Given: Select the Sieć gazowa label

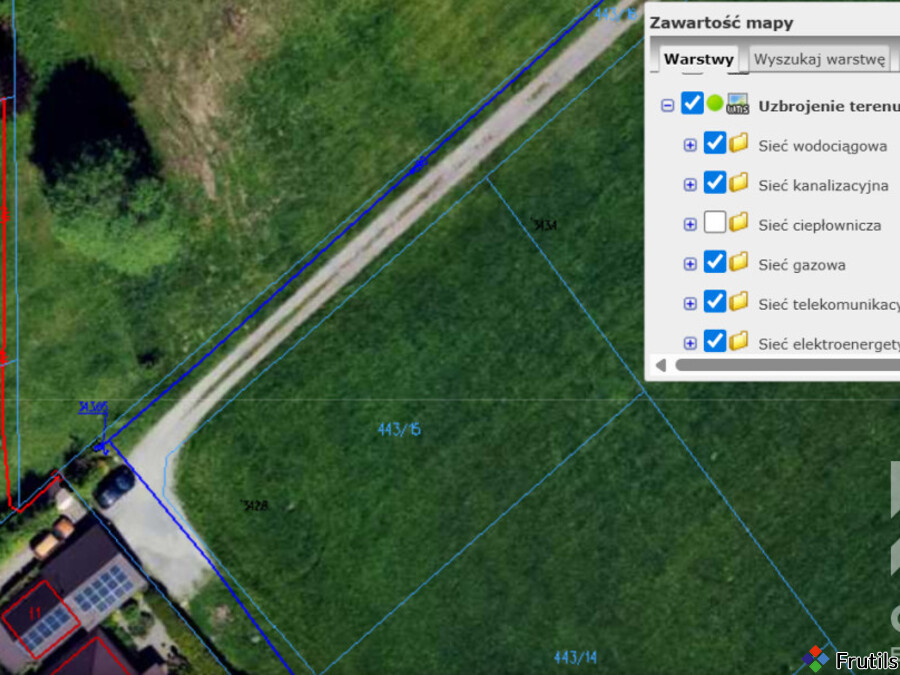Looking at the screenshot, I should point(802,265).
